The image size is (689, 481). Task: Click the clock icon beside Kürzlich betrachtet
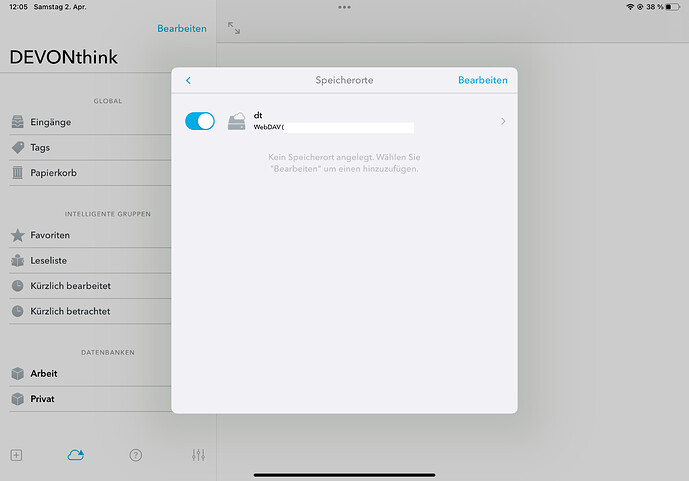pos(18,311)
